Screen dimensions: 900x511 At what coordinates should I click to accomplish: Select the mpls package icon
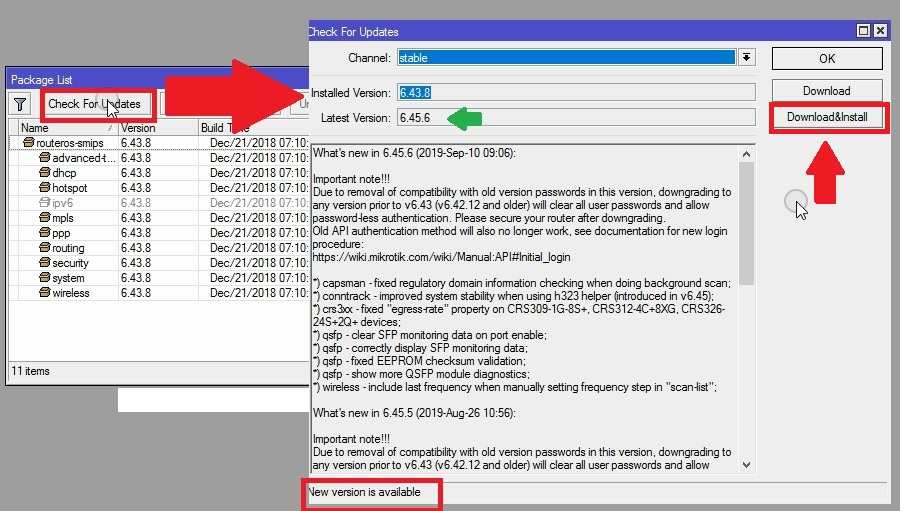coord(44,218)
